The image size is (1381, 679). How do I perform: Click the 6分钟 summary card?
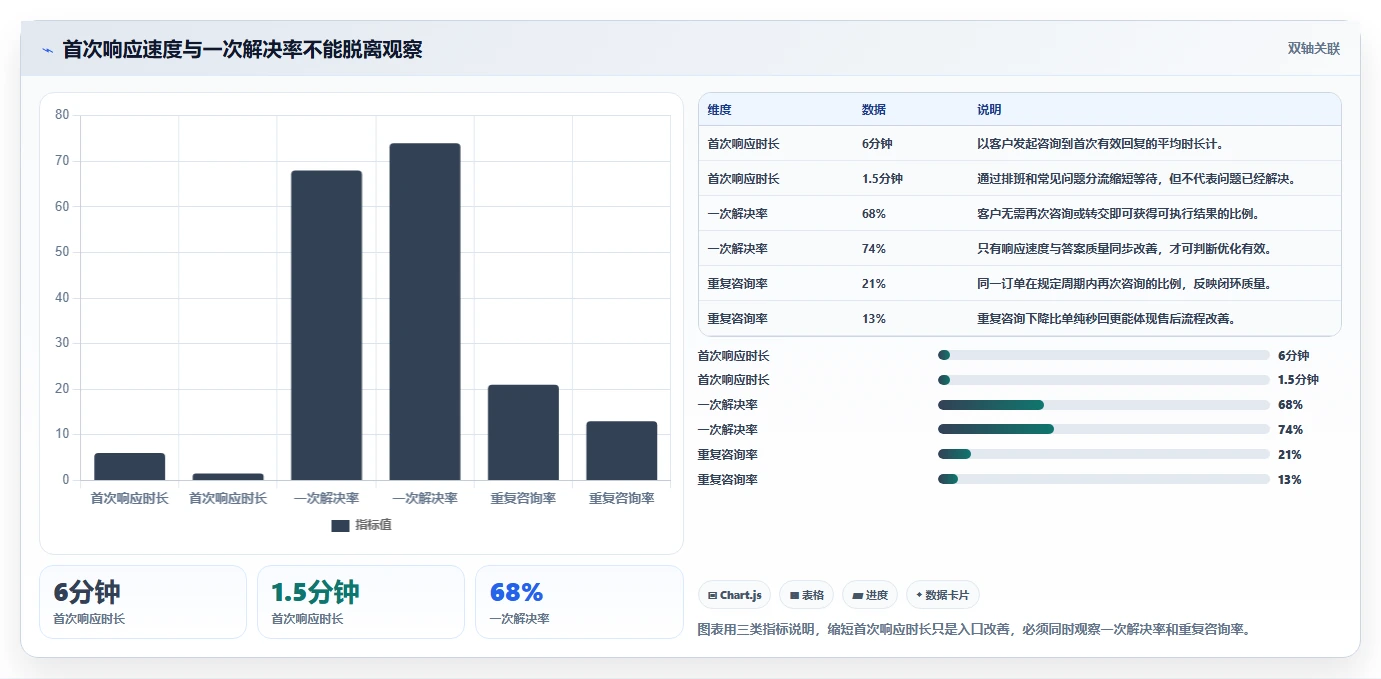[x=143, y=602]
